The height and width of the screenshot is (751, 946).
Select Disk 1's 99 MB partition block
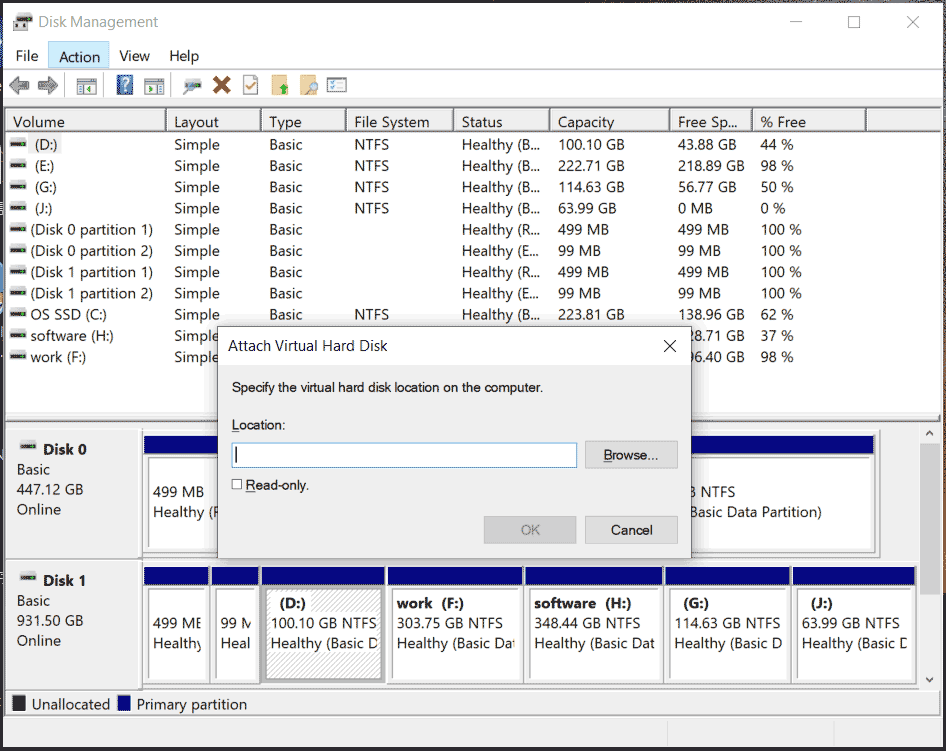pos(235,624)
